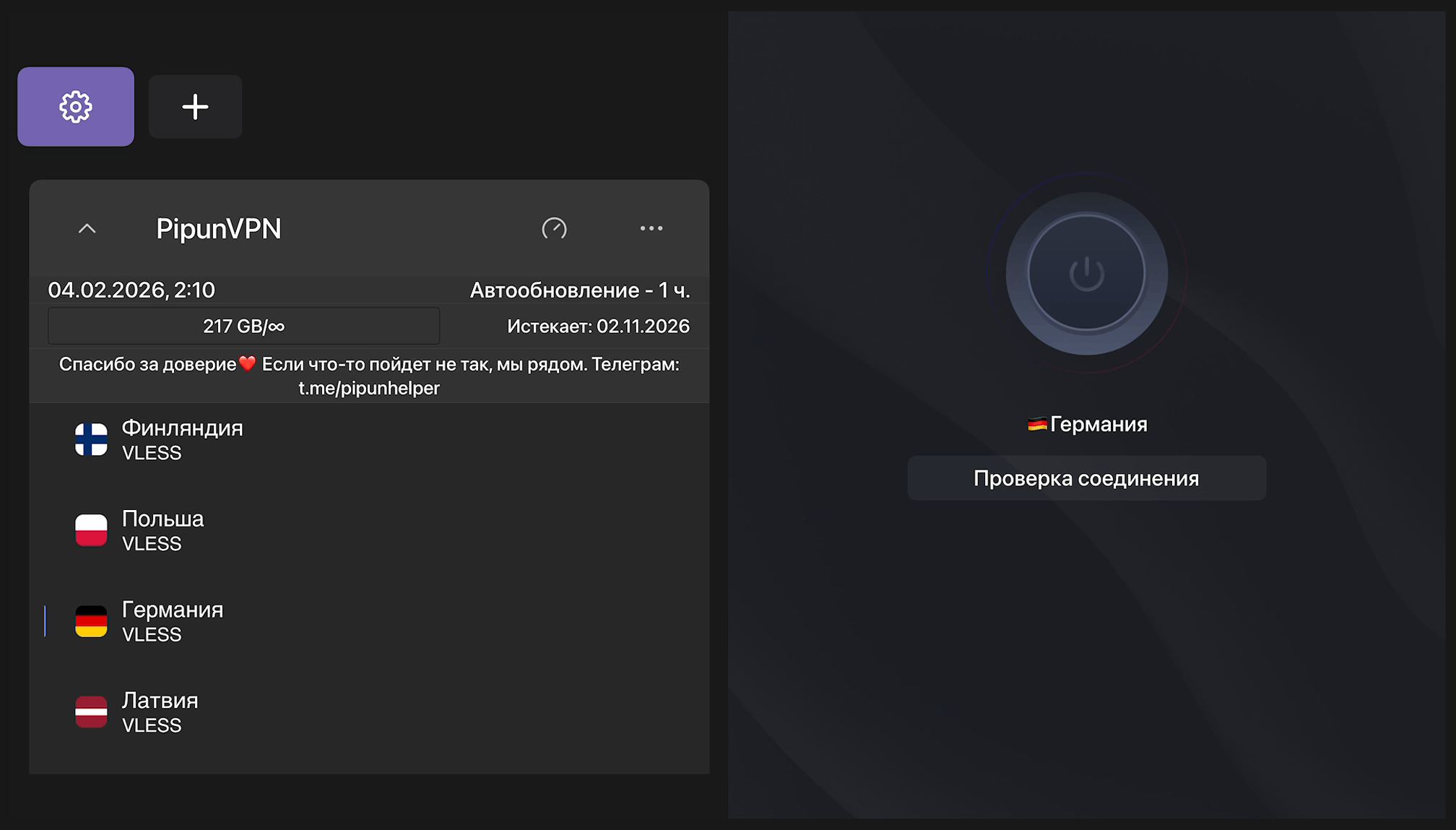The width and height of the screenshot is (1456, 830).
Task: Click the PipunVPN subscription title
Action: 220,228
